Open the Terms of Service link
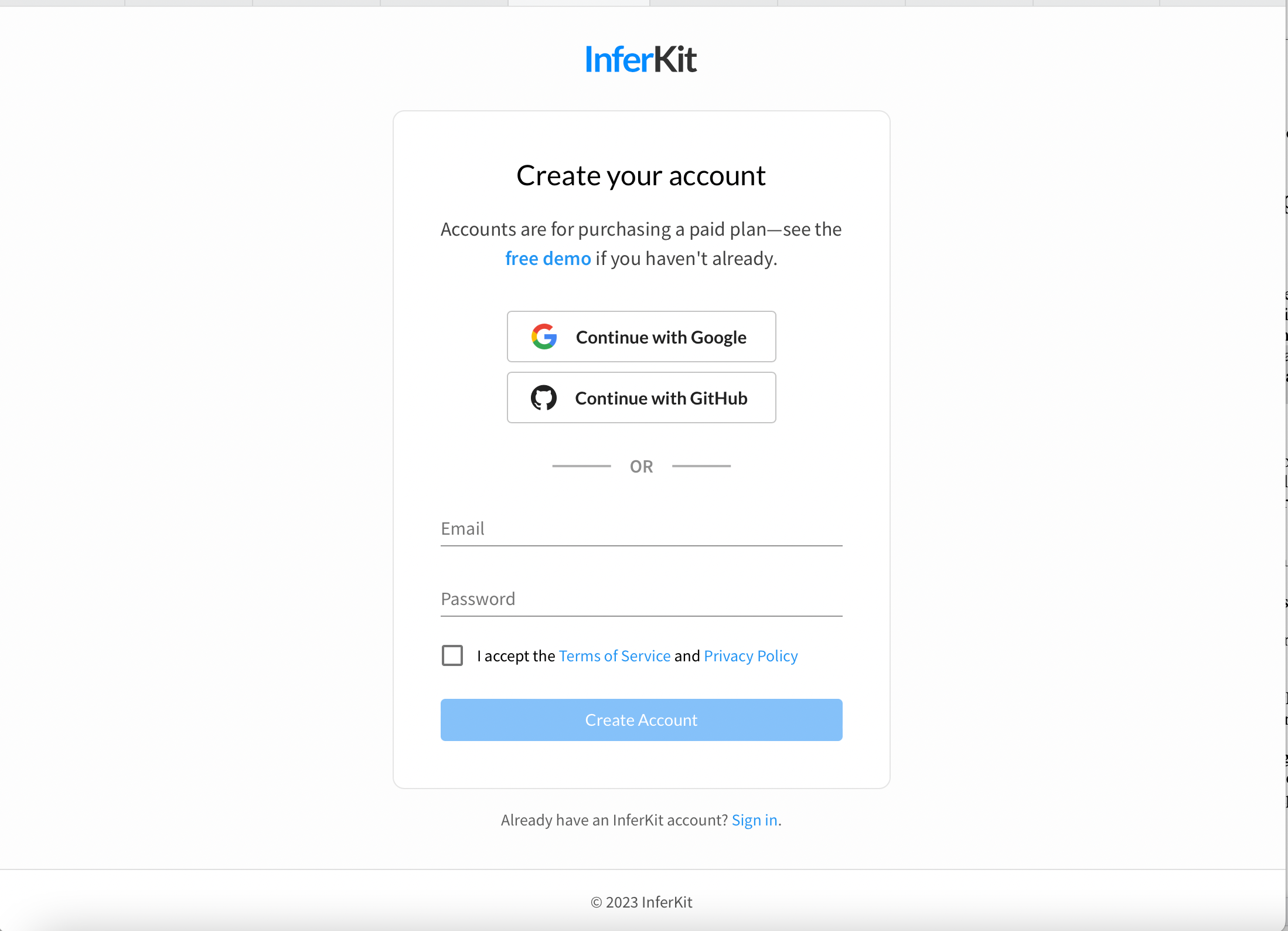The width and height of the screenshot is (1288, 931). tap(615, 655)
